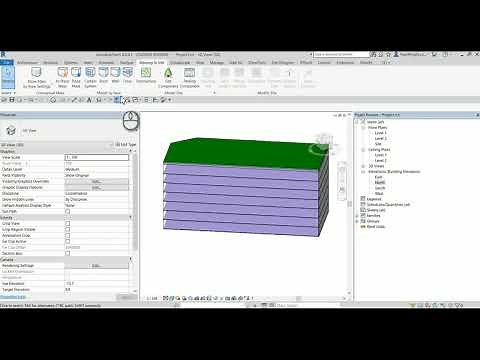This screenshot has width=480, height=360.
Task: Click the Apply button in Properties
Action: [x=126, y=297]
